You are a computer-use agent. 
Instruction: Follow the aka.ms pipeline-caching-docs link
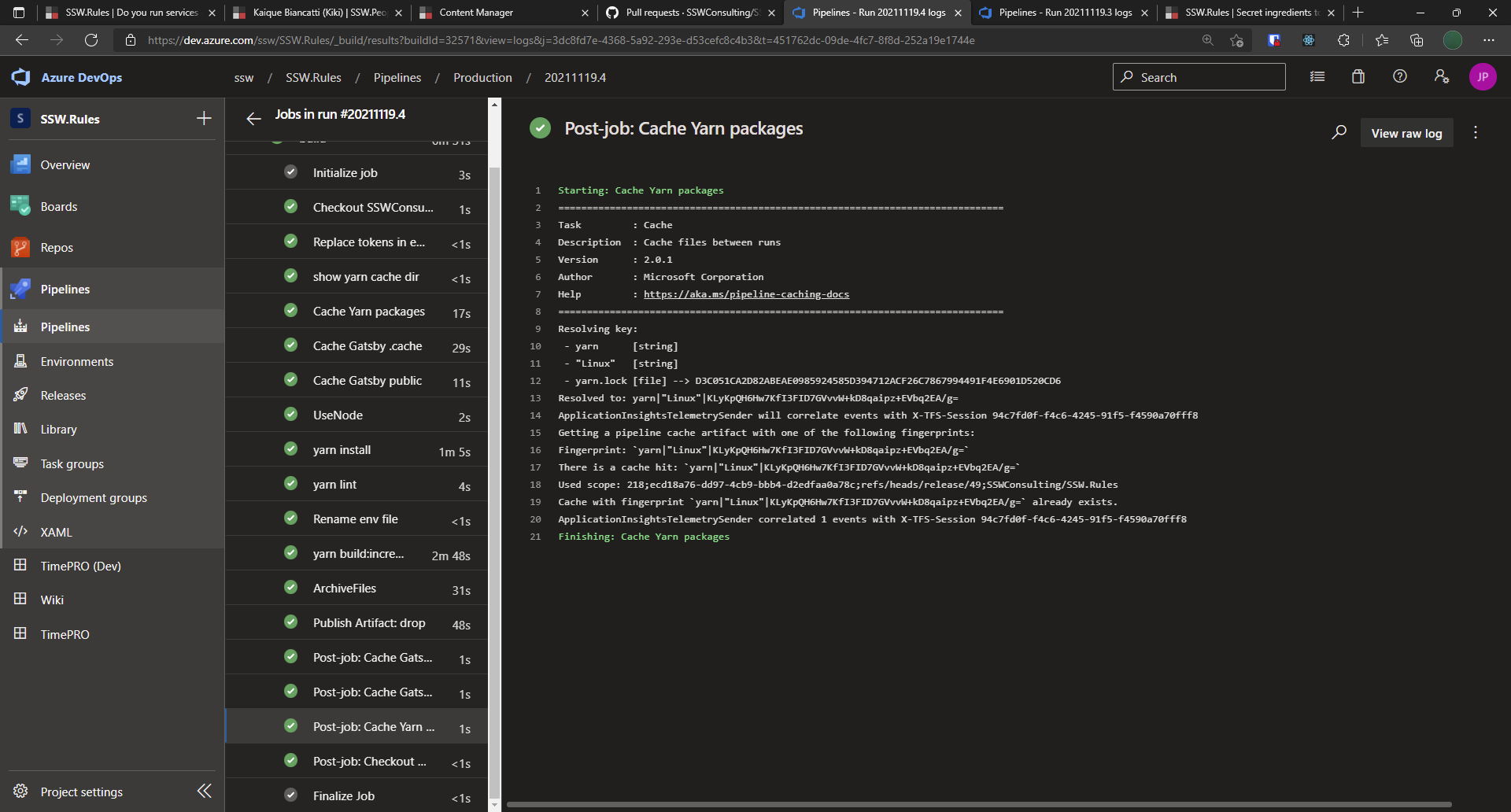(x=746, y=294)
